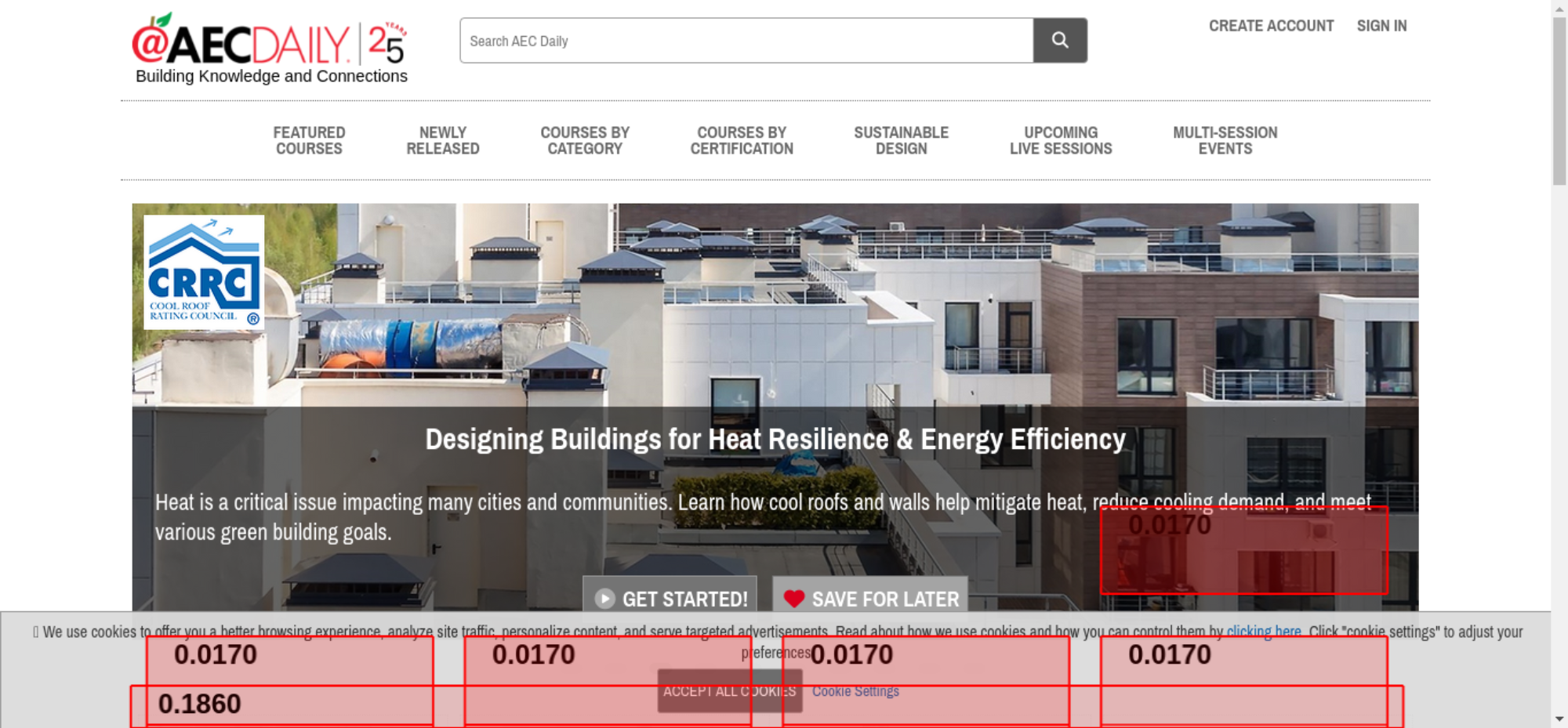
Task: Click the heart icon to save for later
Action: click(793, 599)
